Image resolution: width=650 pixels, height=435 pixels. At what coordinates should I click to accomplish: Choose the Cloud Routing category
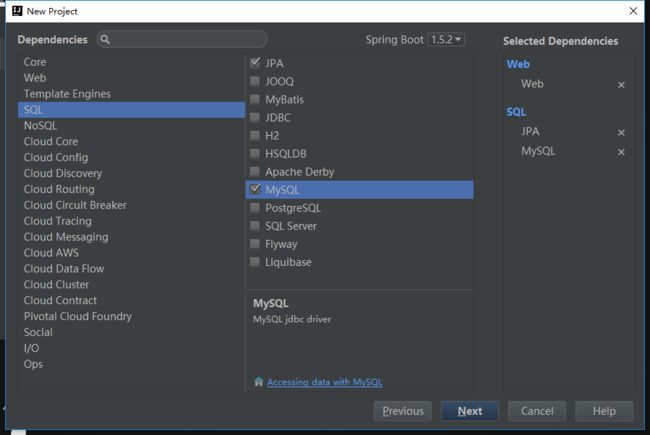131,189
